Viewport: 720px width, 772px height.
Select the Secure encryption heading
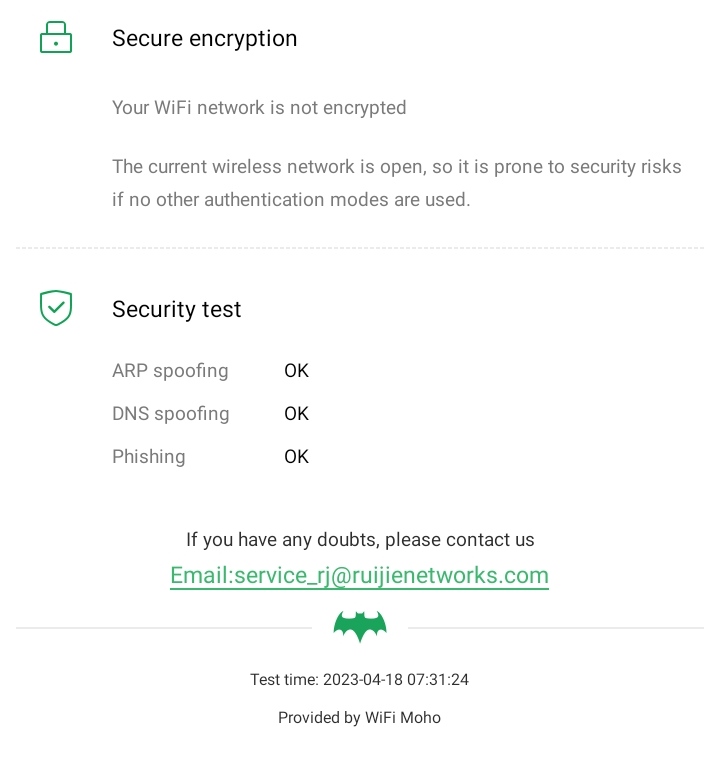point(204,38)
